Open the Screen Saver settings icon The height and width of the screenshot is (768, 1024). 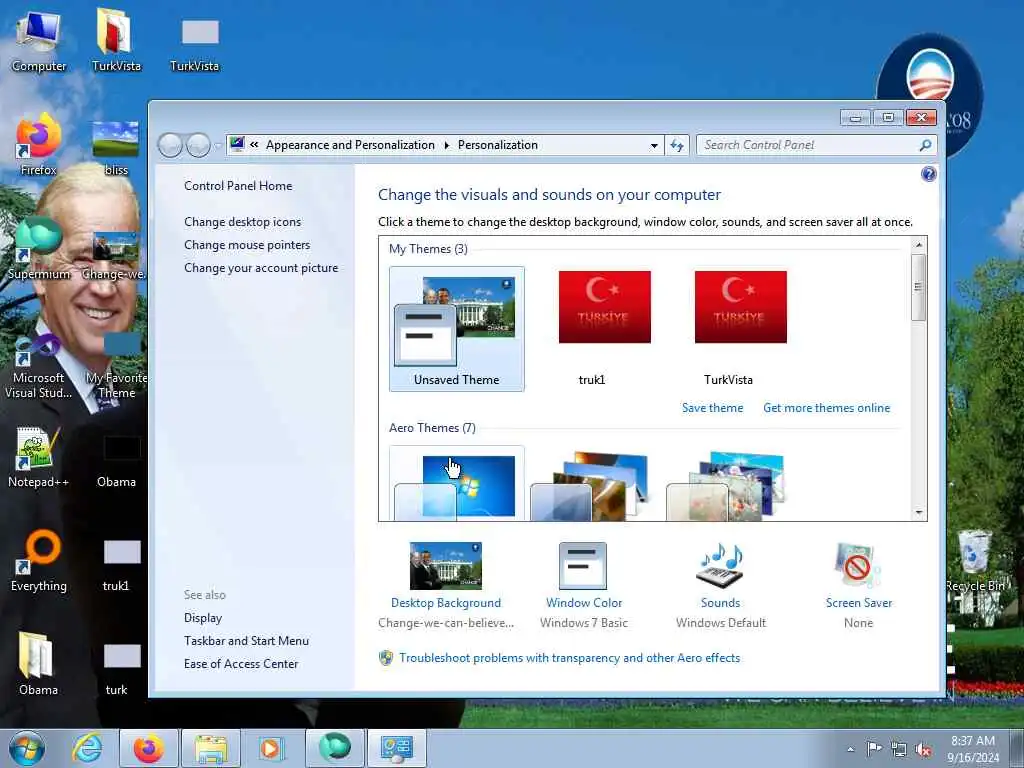point(857,566)
